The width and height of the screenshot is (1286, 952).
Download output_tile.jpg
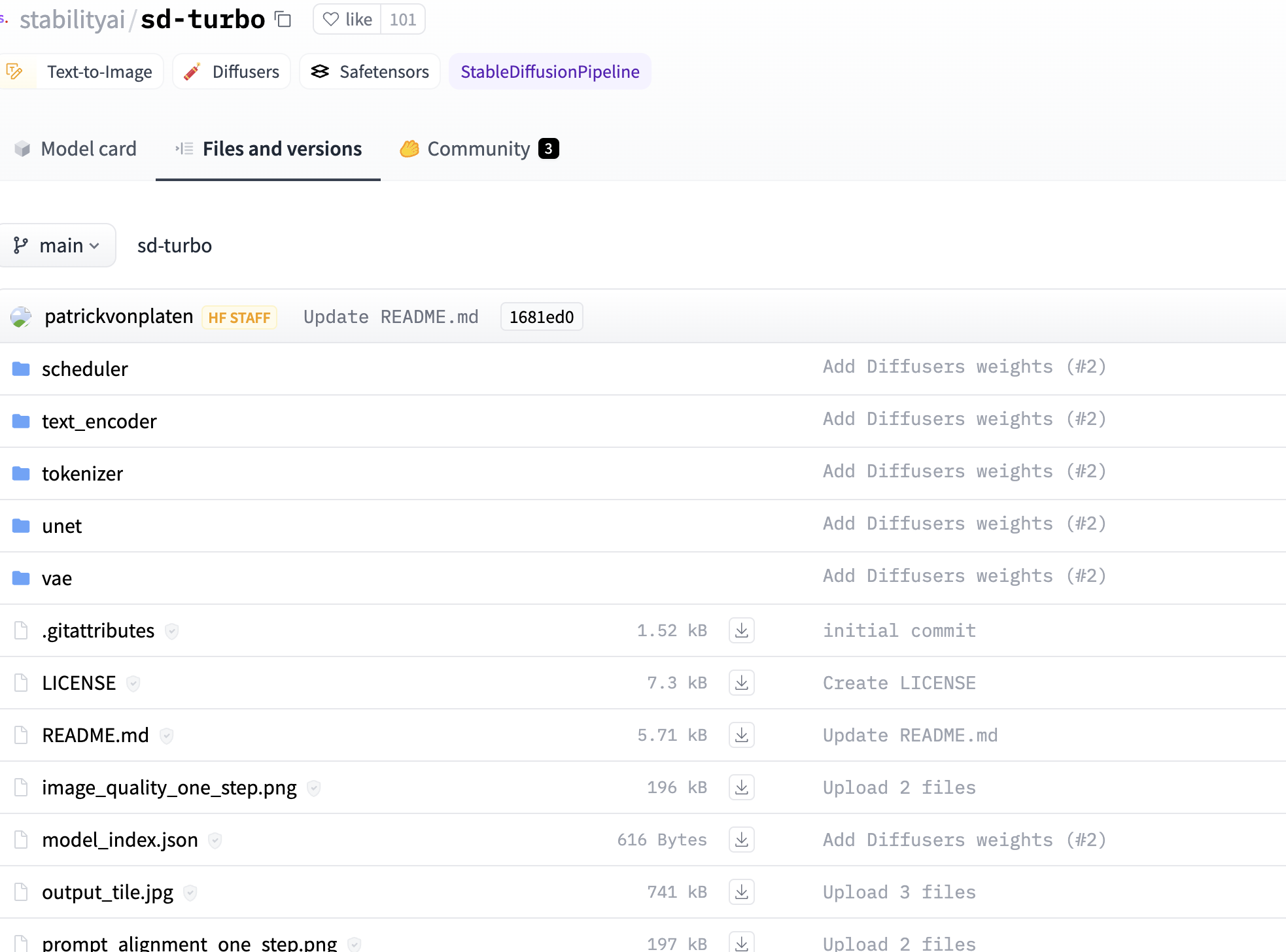tap(742, 892)
